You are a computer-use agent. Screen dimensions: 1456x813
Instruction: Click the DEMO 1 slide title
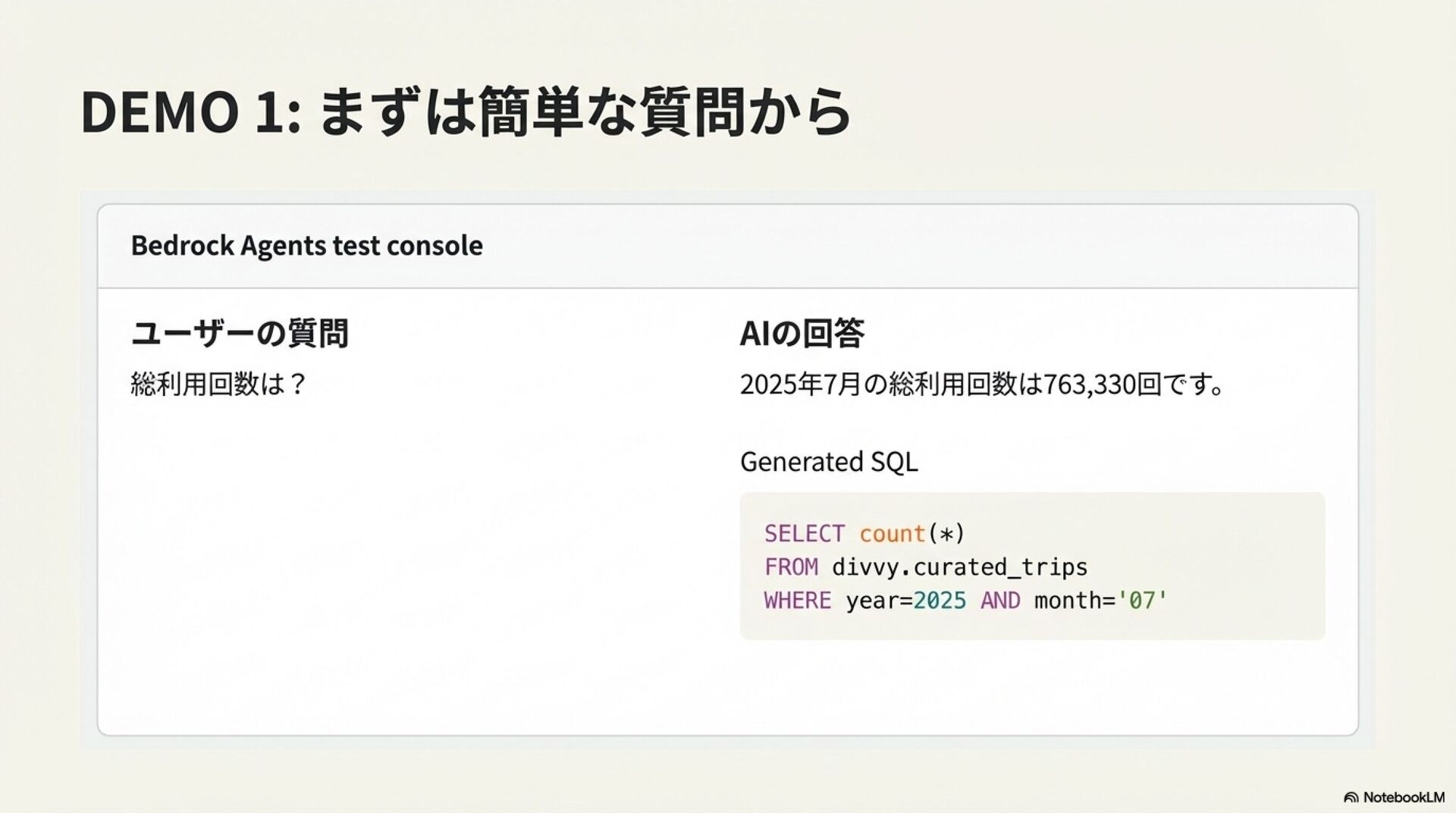click(466, 112)
